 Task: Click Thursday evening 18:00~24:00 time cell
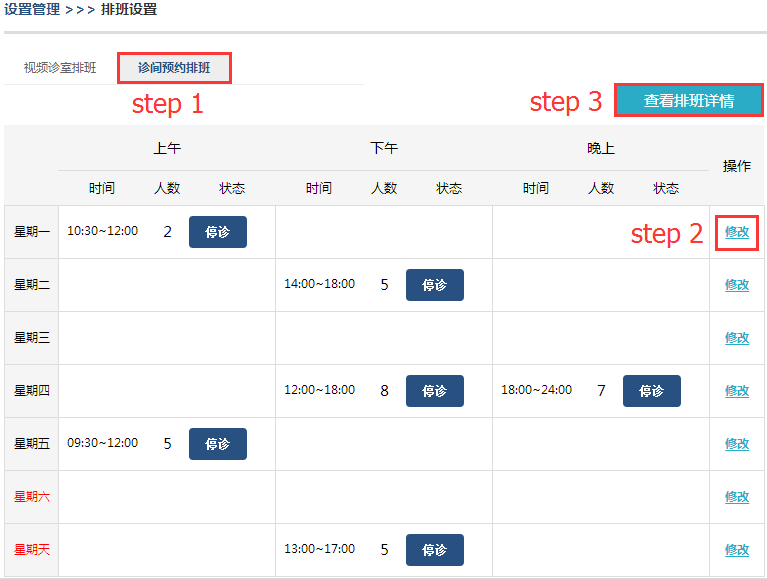[536, 390]
